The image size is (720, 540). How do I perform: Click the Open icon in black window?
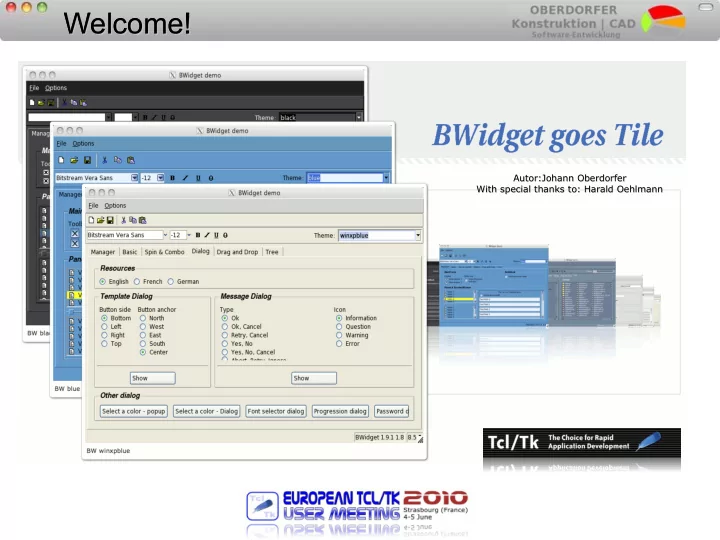41,102
